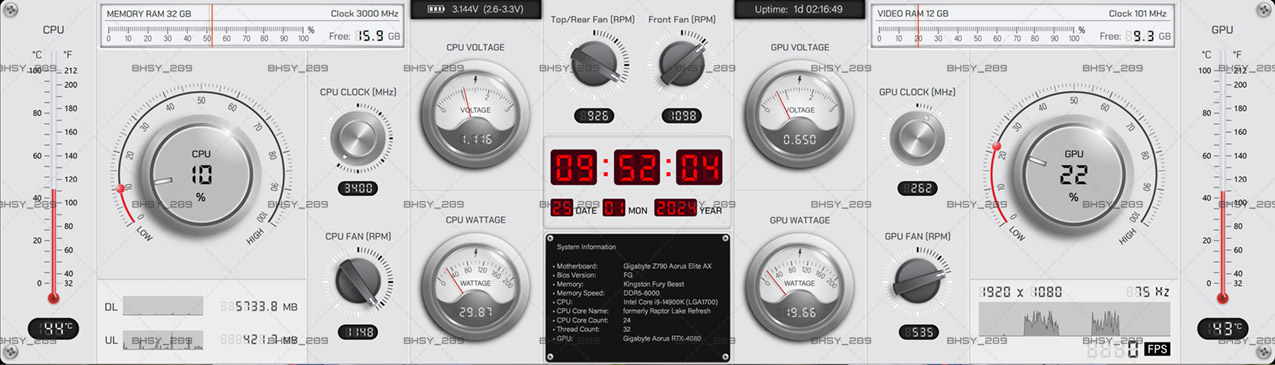Viewport: 1275px width, 365px height.
Task: Click the MEMORY RAM 32 GB label
Action: (148, 14)
